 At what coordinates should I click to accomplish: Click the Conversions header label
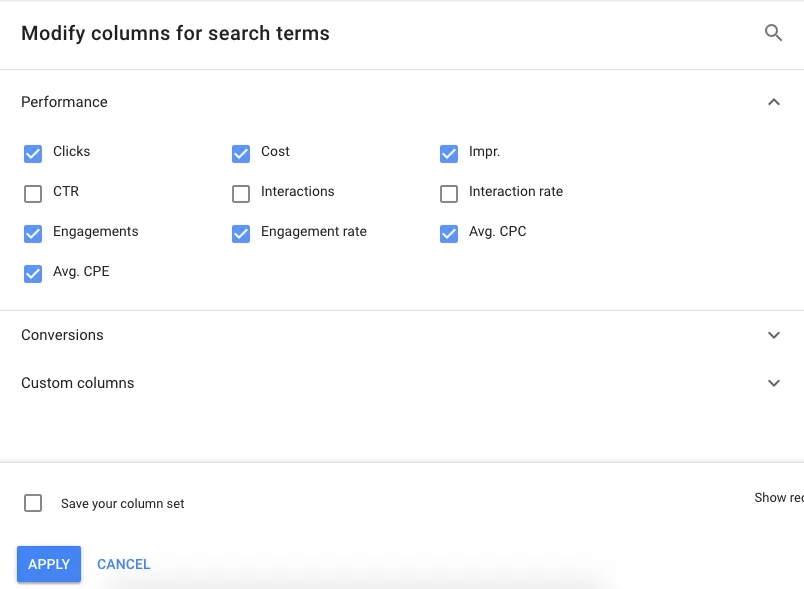(62, 335)
